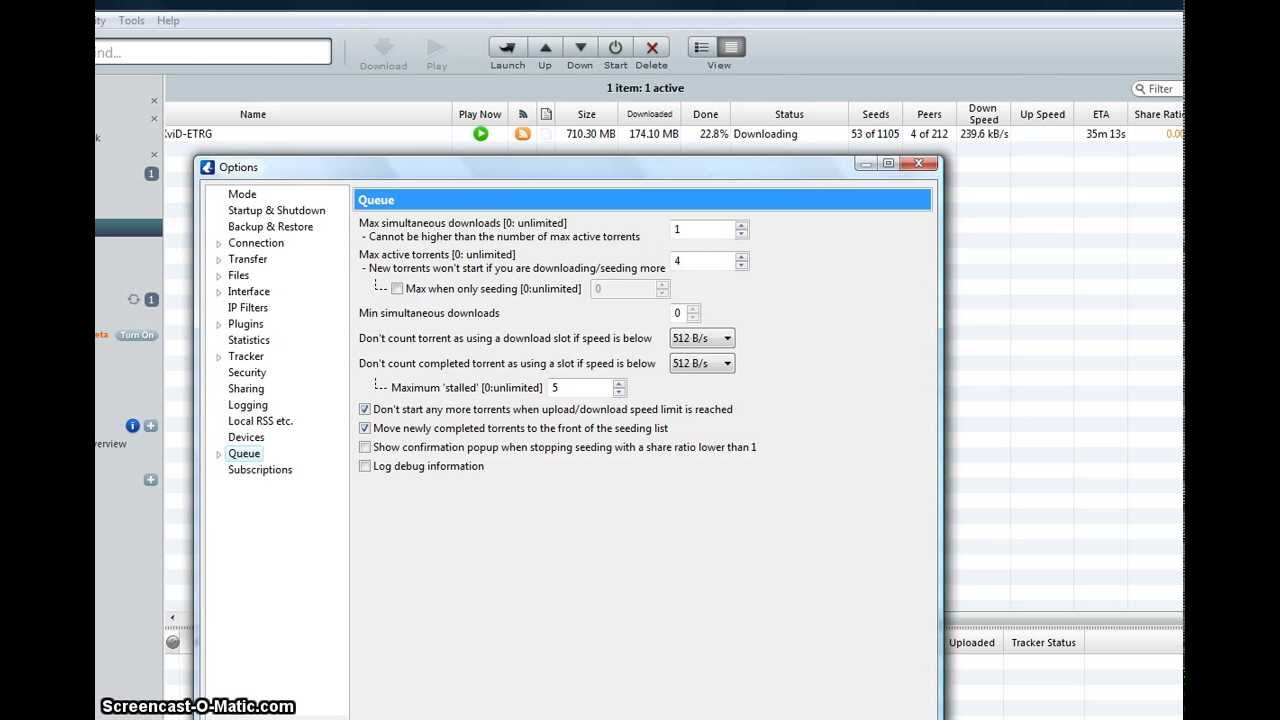Click the sidebar refresh arrows icon

(x=133, y=299)
